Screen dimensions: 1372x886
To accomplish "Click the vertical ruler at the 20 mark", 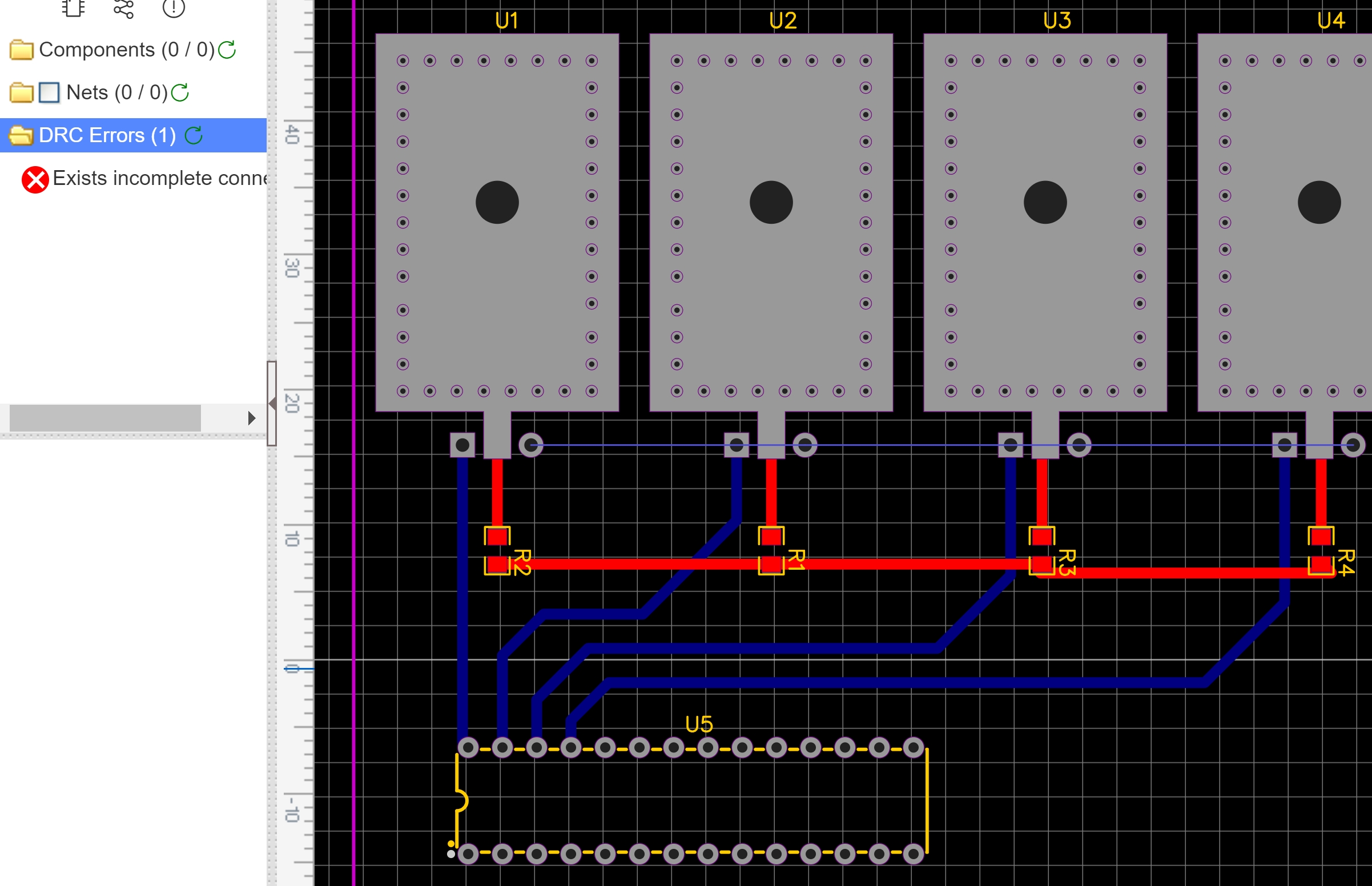I will 292,403.
